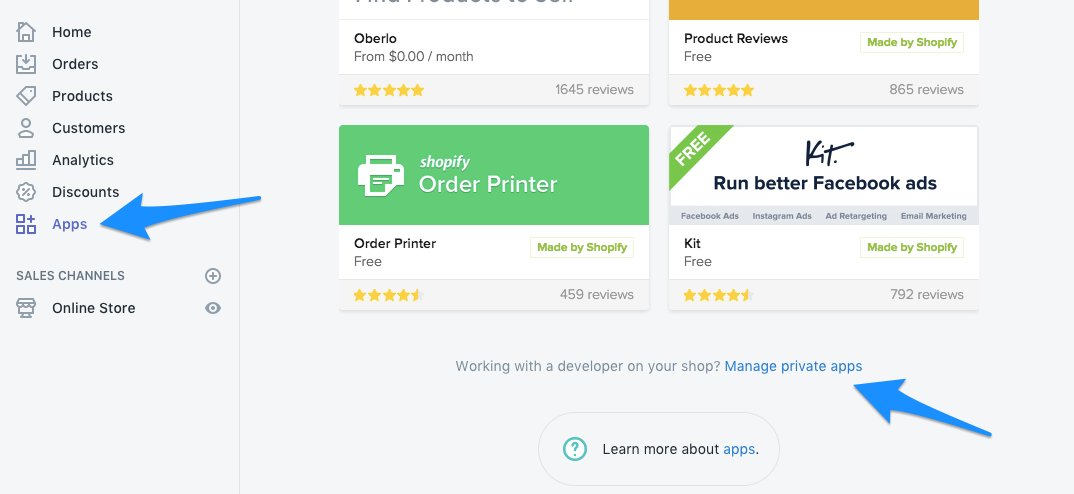This screenshot has height=494, width=1074.
Task: Click the Analytics bar chart icon
Action: 26,160
